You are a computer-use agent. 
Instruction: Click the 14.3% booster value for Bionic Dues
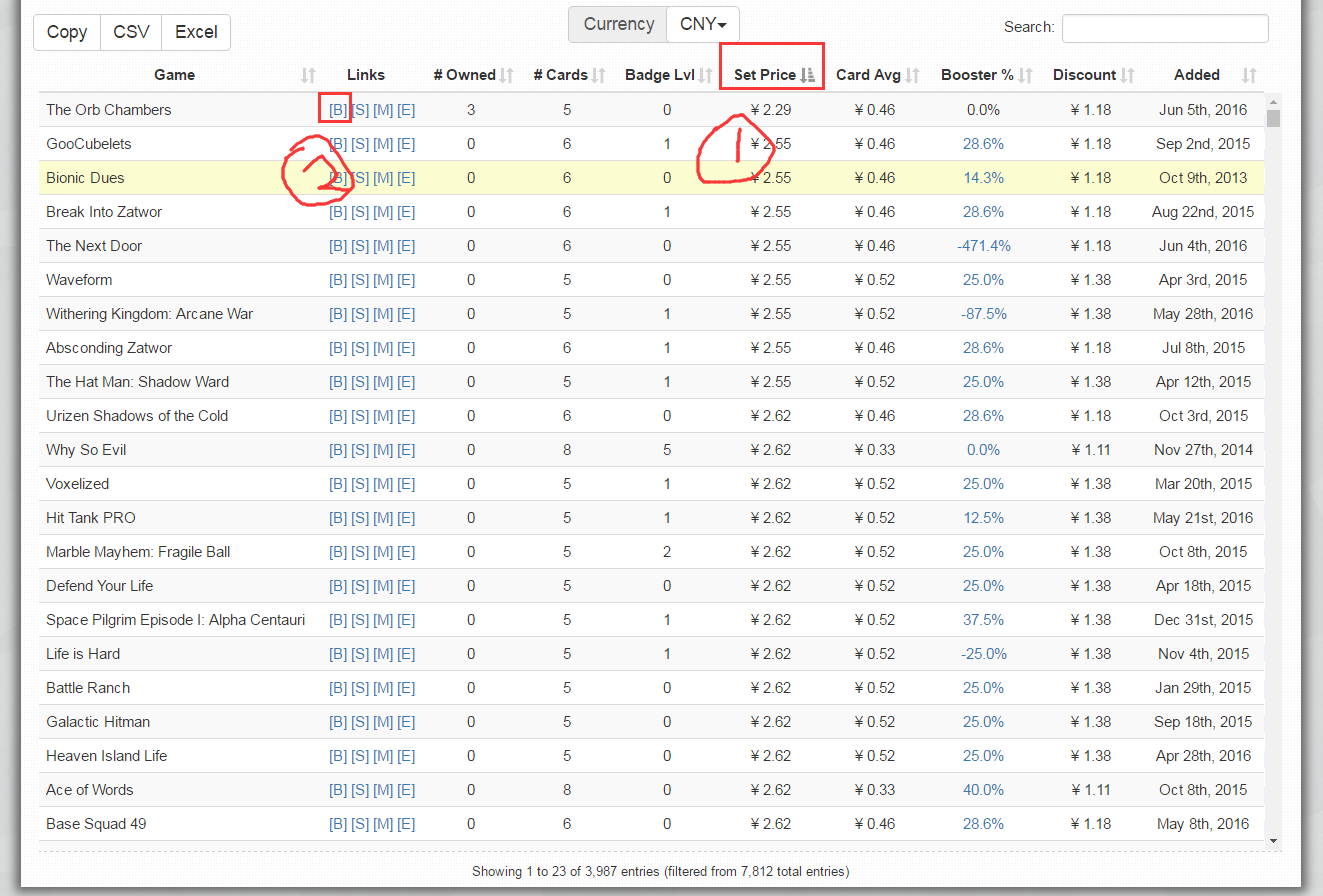coord(983,178)
